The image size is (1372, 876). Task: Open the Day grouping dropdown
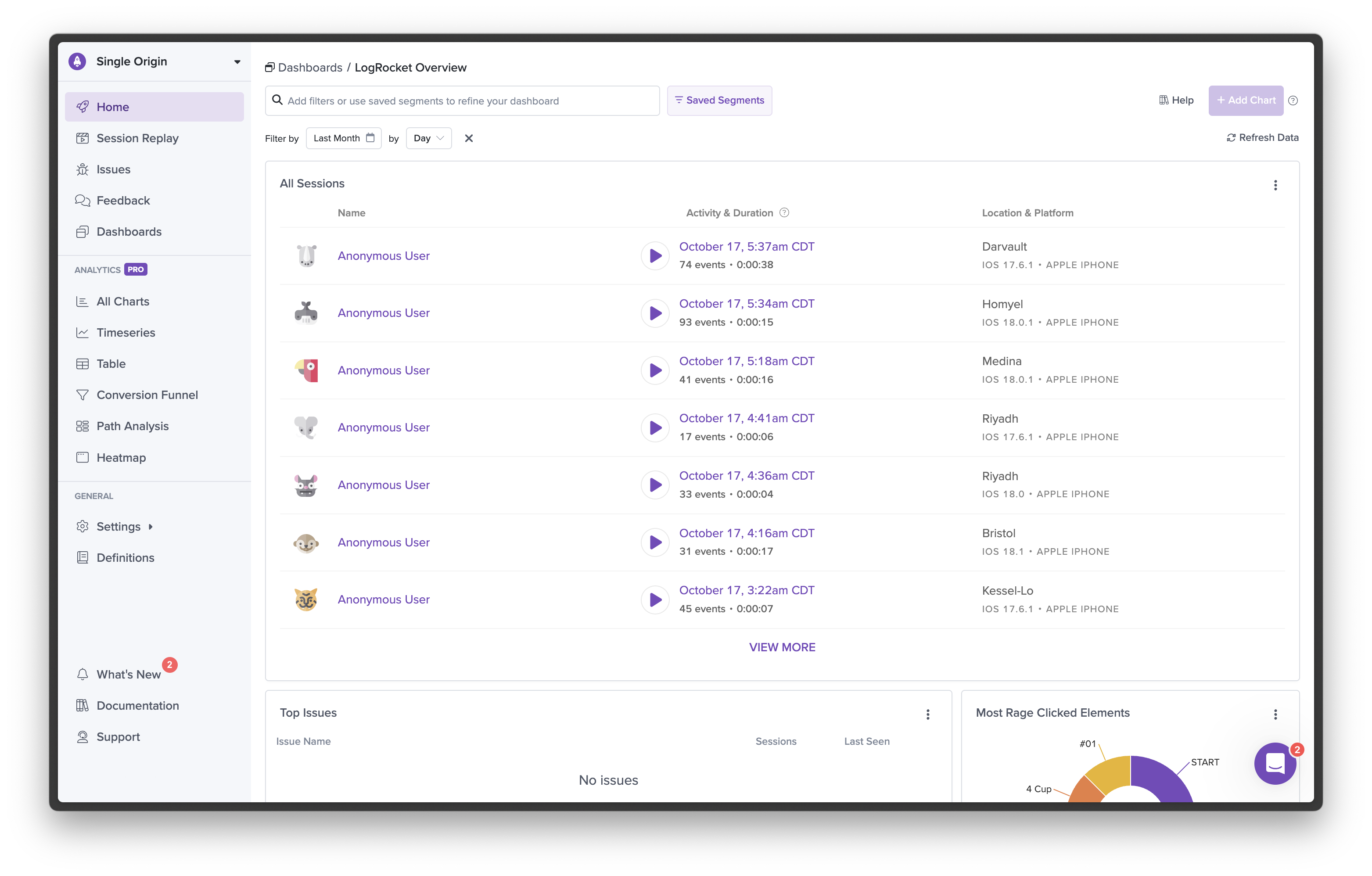tap(428, 138)
